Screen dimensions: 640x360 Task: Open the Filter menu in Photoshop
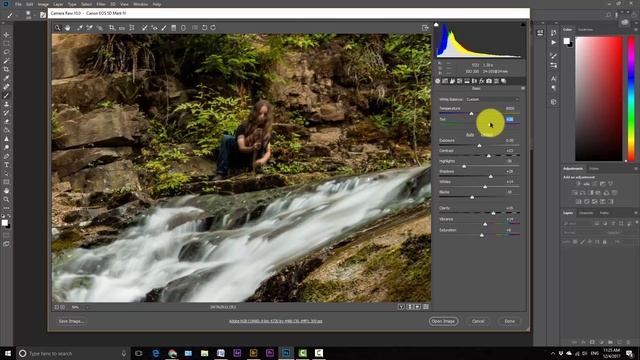(101, 4)
